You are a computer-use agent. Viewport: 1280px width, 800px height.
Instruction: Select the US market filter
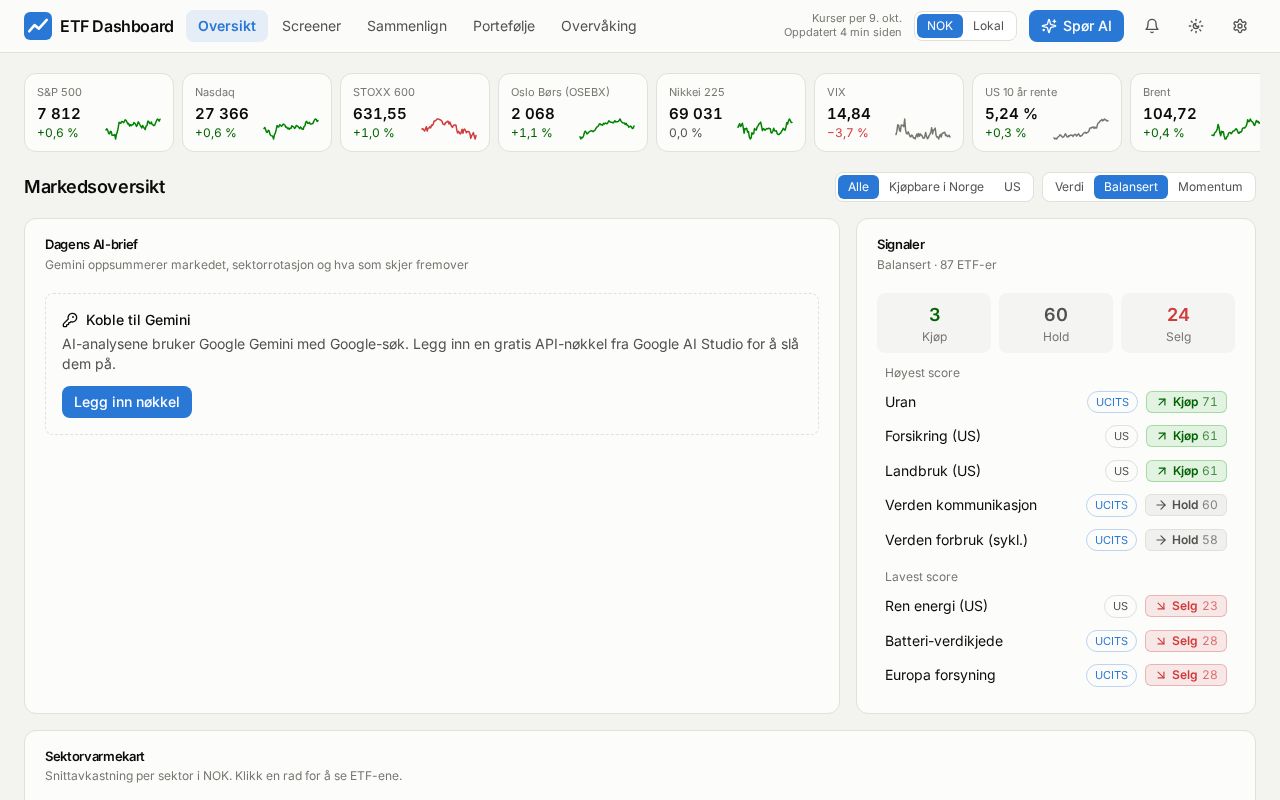tap(1012, 187)
